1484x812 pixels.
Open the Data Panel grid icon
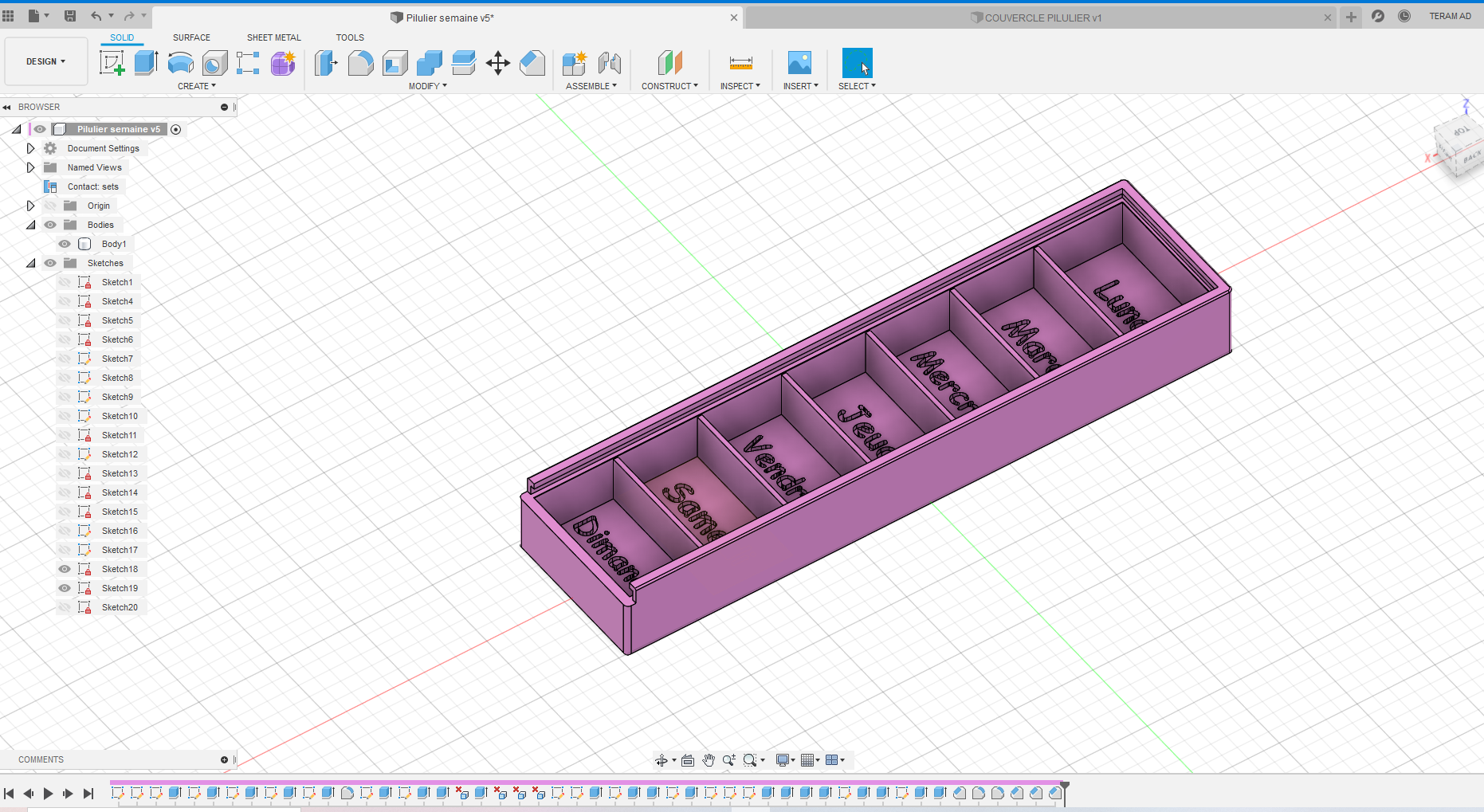9,16
